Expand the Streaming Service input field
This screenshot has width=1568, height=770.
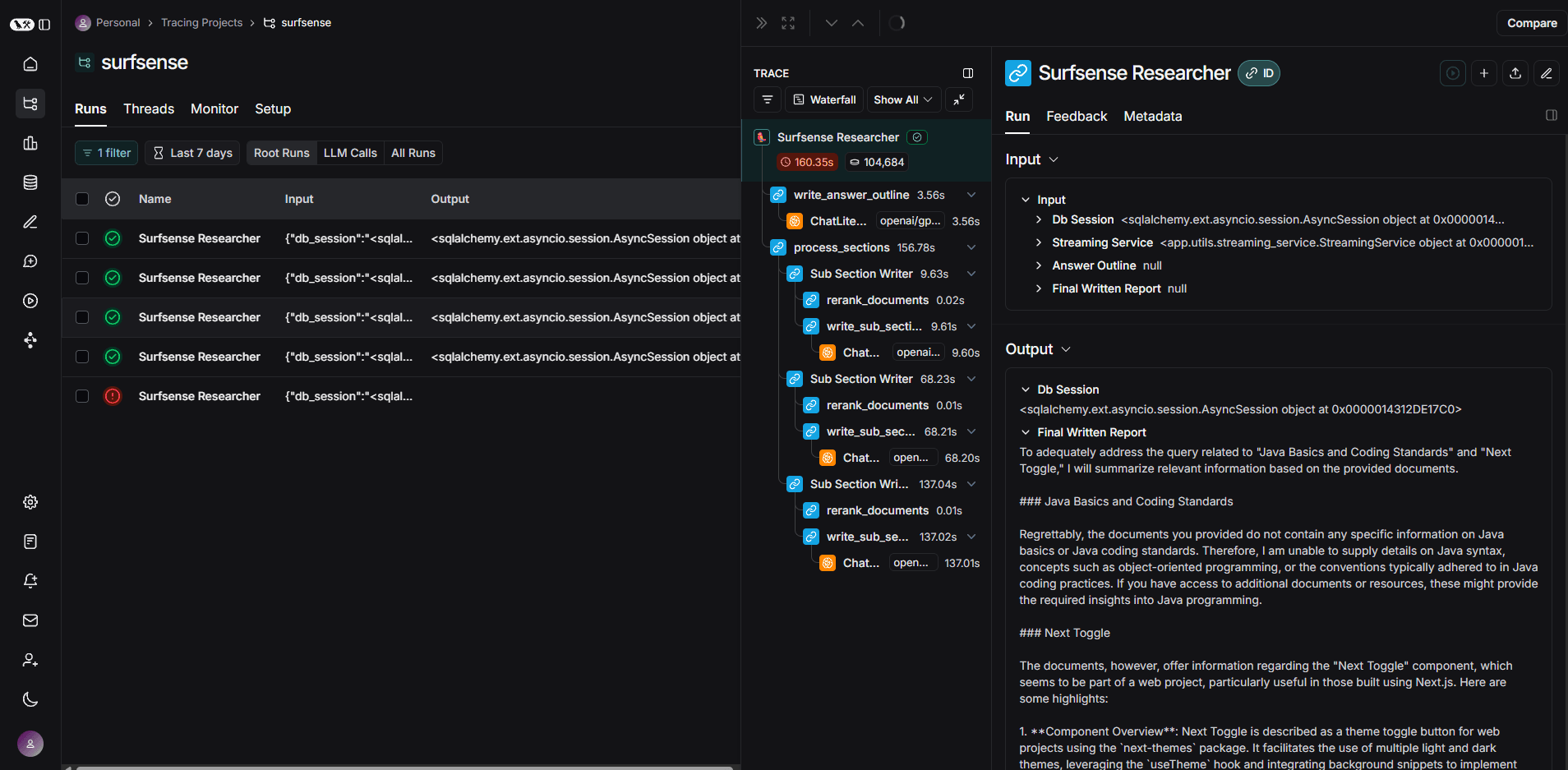pos(1039,242)
